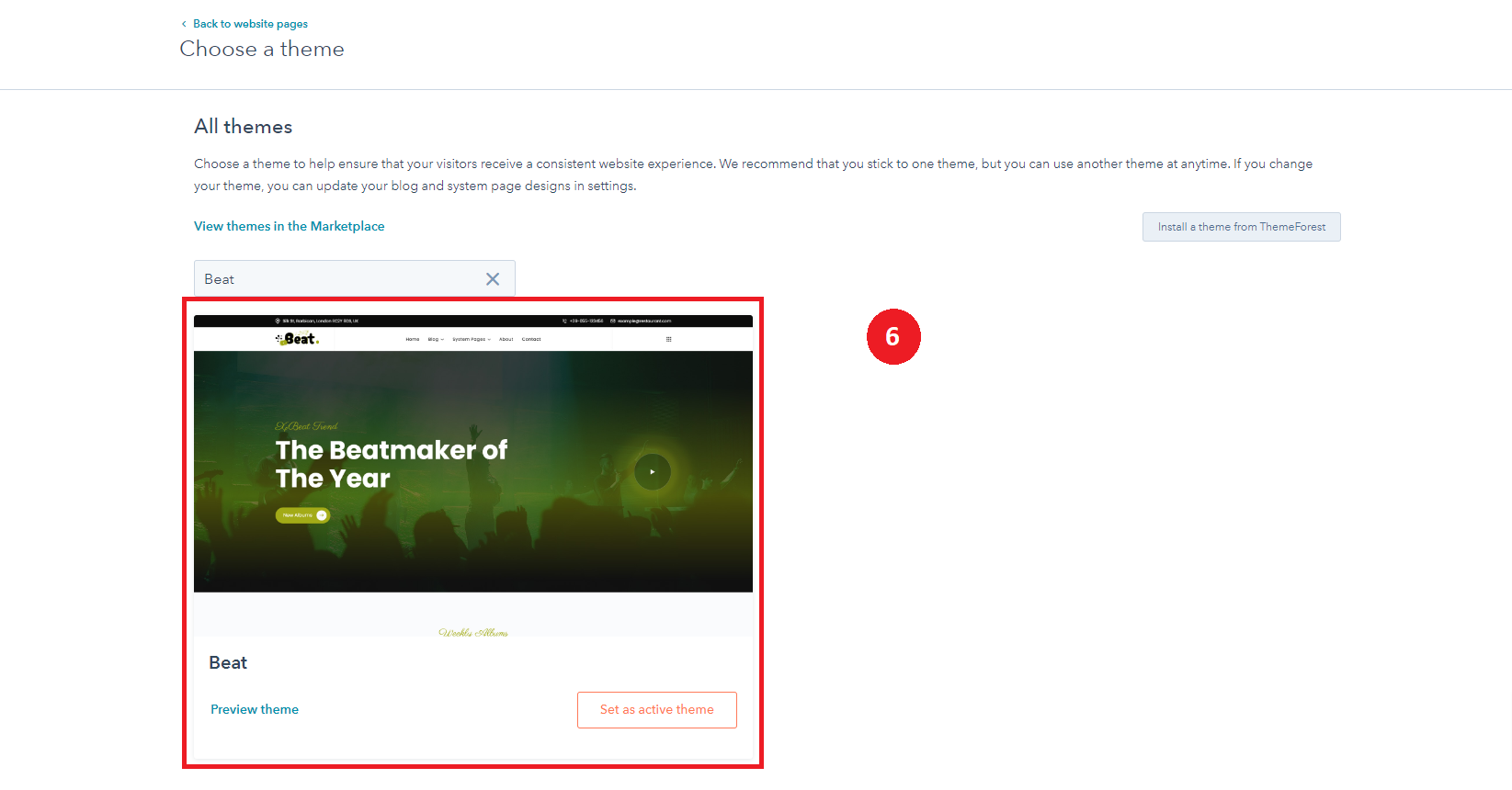Open the Preview theme link
This screenshot has height=790, width=1512.
(255, 710)
